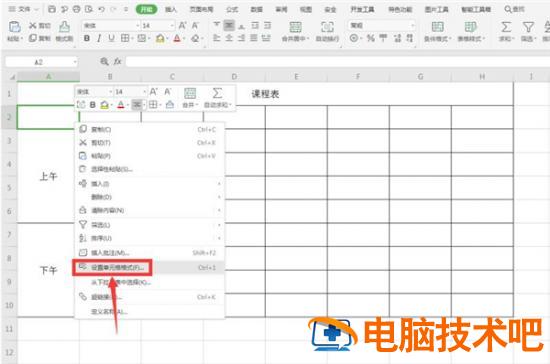Click the Merge and Center (合并居中) button
This screenshot has height=364, width=550.
point(295,31)
